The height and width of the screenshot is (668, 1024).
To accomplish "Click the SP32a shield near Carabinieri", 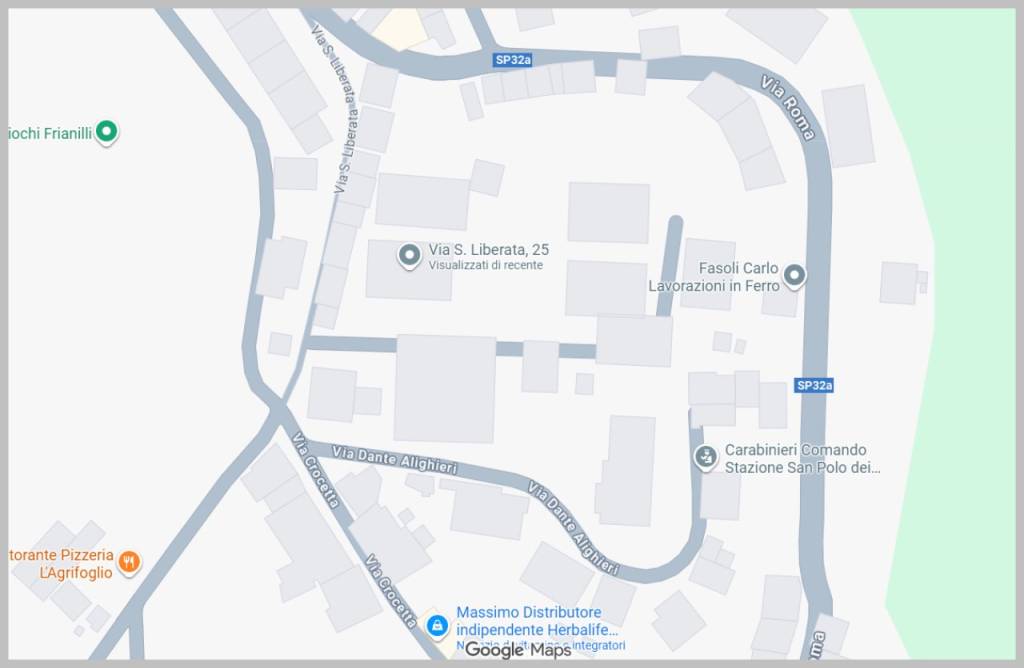I will 814,385.
